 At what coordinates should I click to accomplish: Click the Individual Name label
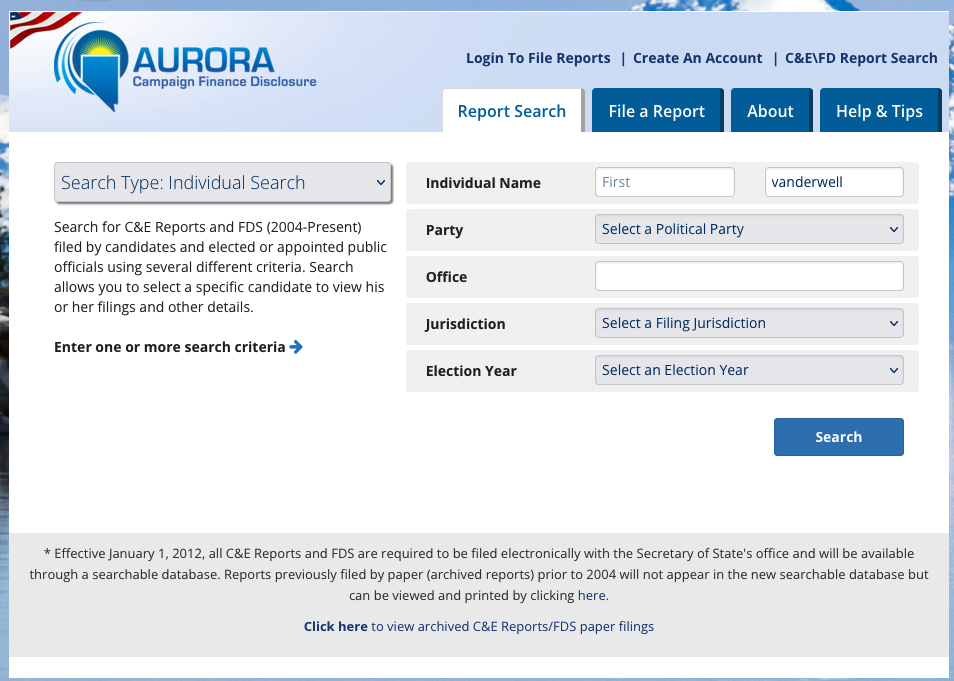[x=483, y=183]
